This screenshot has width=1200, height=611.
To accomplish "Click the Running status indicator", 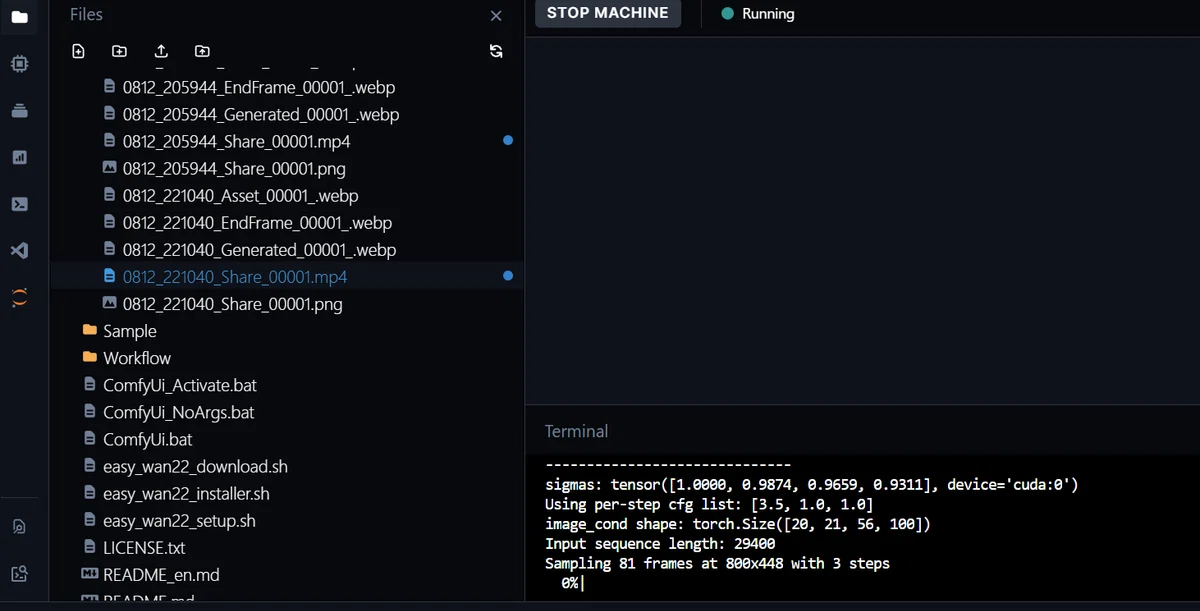I will coord(758,14).
